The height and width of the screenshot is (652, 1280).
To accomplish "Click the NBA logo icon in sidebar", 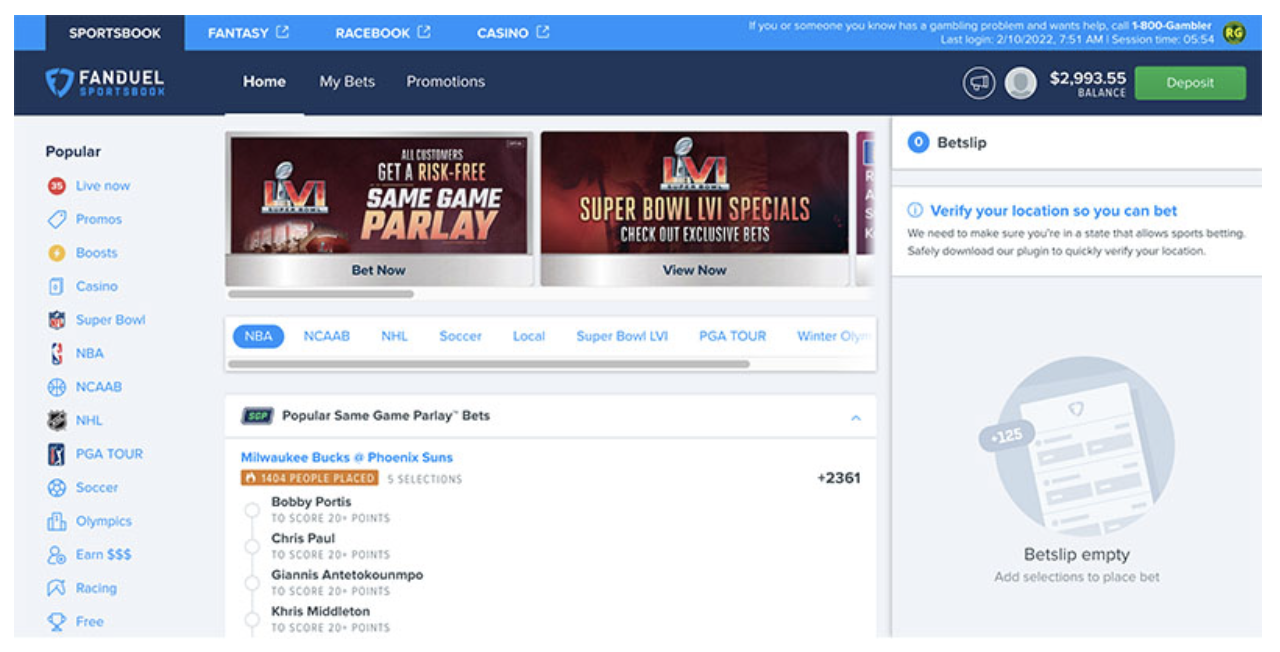I will [x=57, y=353].
